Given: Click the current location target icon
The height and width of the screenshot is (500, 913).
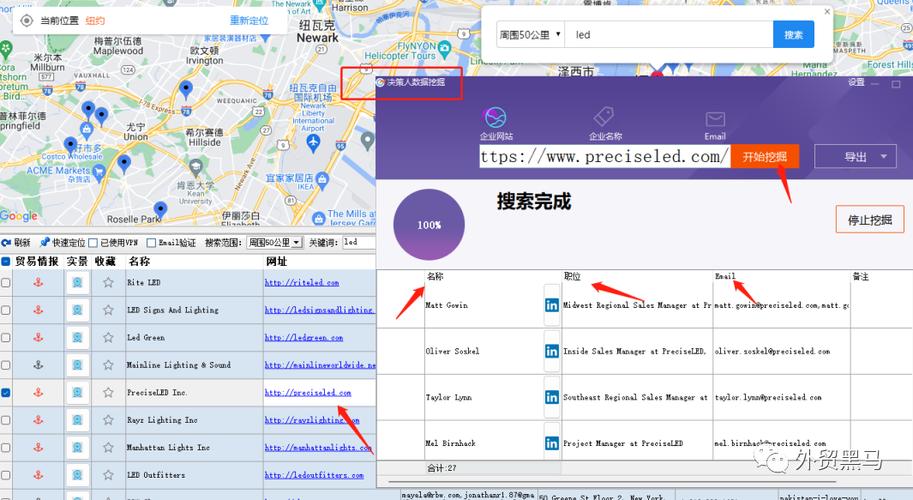Looking at the screenshot, I should coord(27,21).
